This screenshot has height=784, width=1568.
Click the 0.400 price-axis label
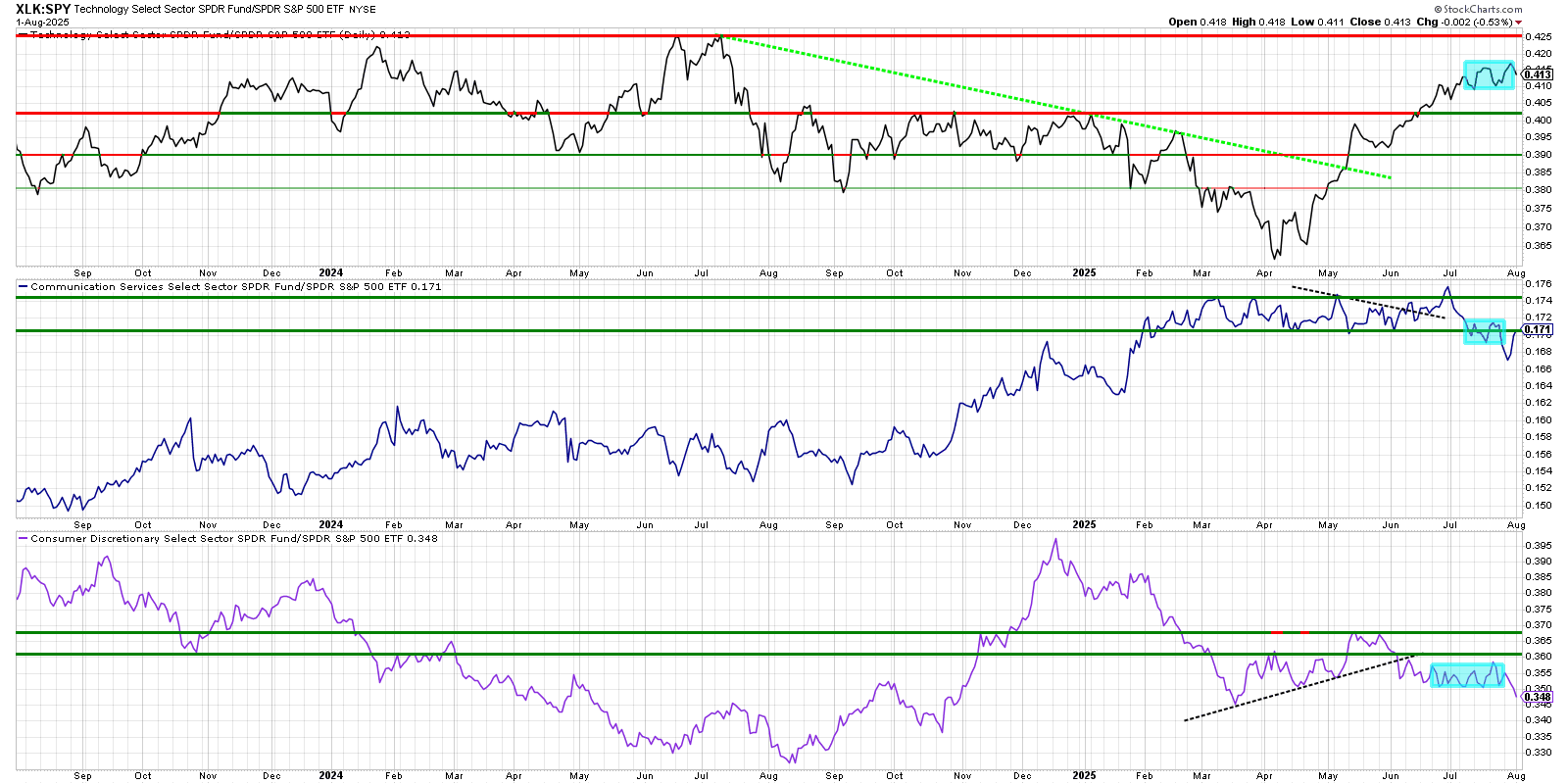pyautogui.click(x=1538, y=121)
